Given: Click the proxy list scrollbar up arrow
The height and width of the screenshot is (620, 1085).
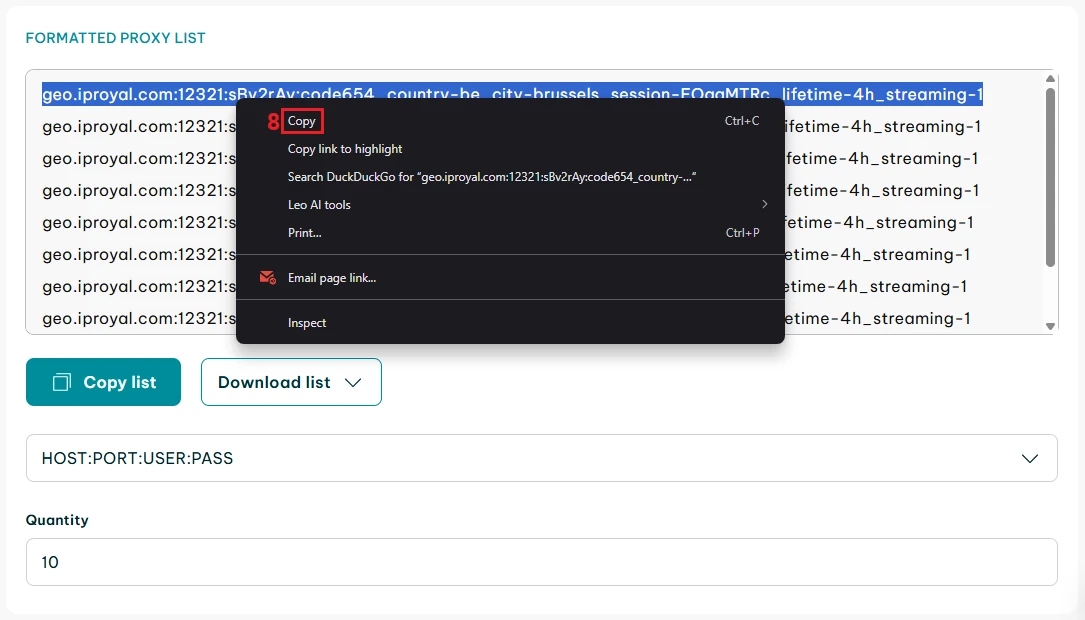Looking at the screenshot, I should 1050,79.
